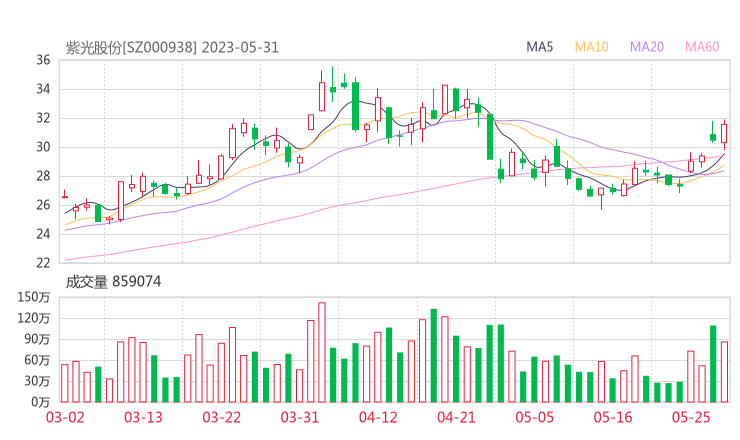This screenshot has width=740, height=440.
Task: Click the chart title 紫光股份[SZ000938] 2023-05-31
Action: (172, 48)
